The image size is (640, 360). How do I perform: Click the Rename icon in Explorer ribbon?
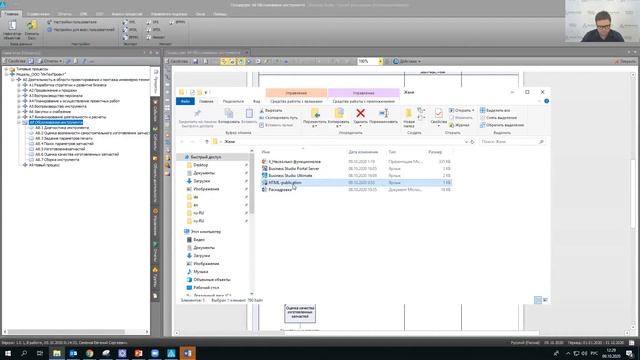coord(383,113)
